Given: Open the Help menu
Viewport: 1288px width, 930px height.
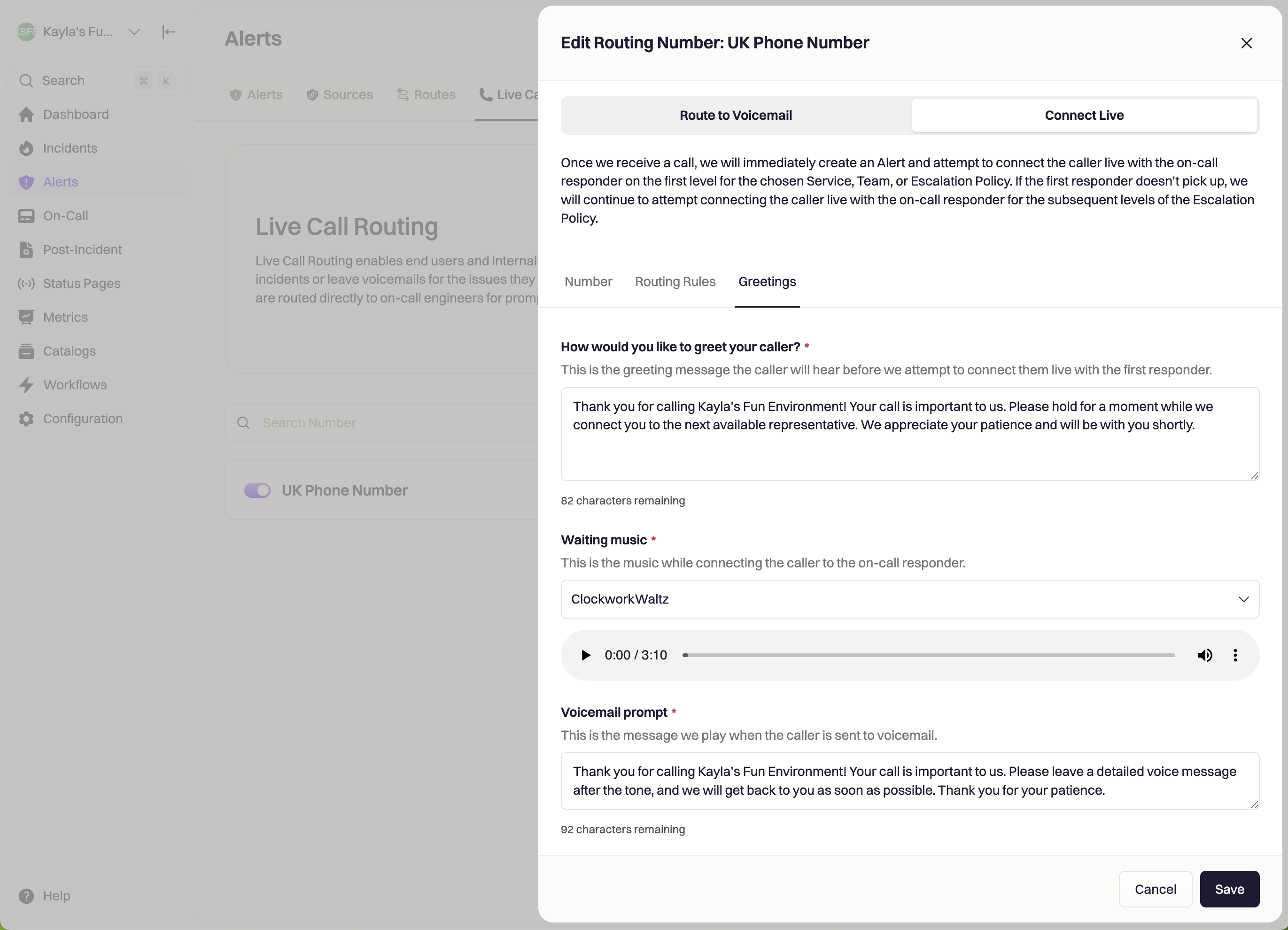Looking at the screenshot, I should coord(55,895).
